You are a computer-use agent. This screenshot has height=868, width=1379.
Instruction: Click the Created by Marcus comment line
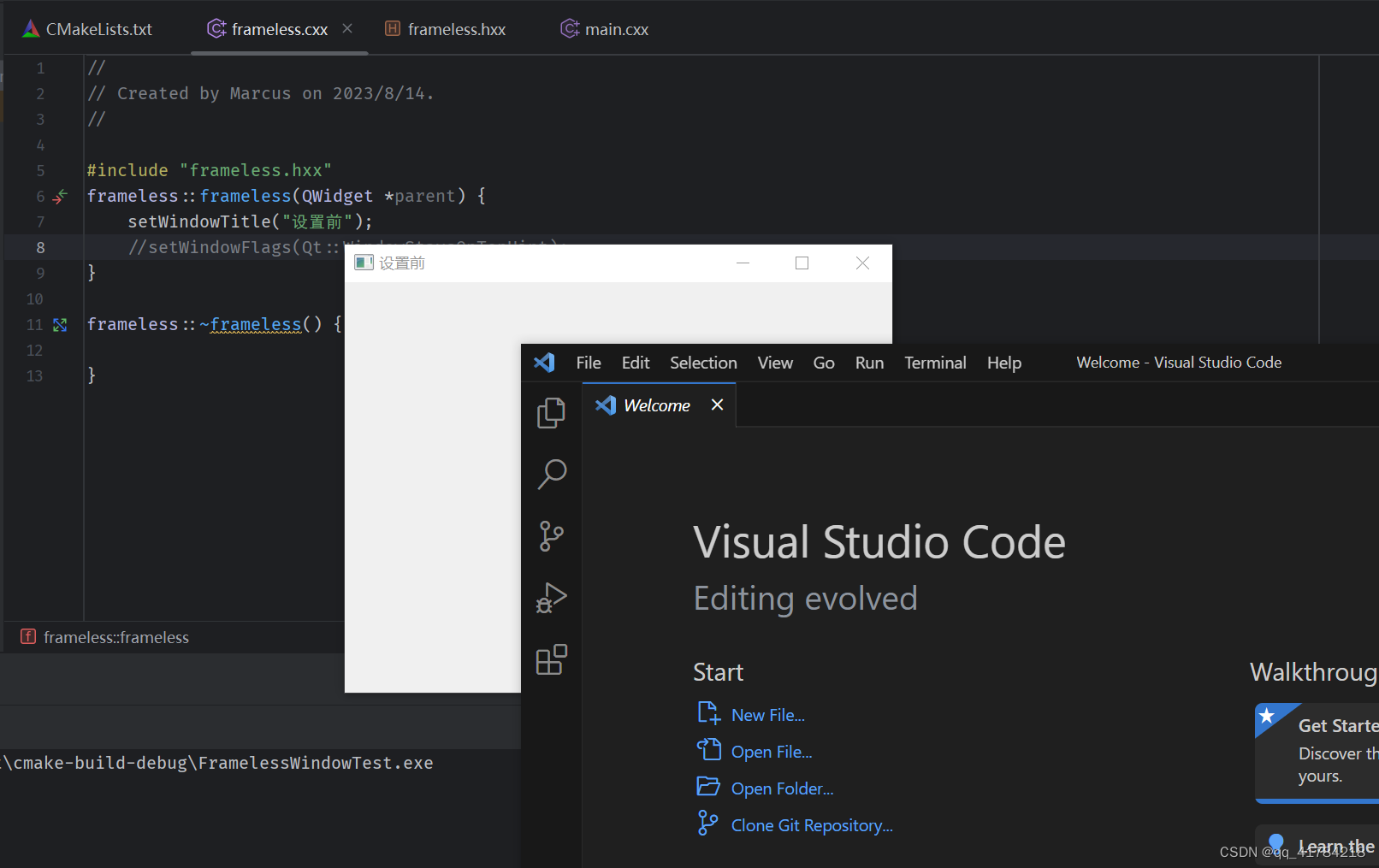click(x=261, y=93)
